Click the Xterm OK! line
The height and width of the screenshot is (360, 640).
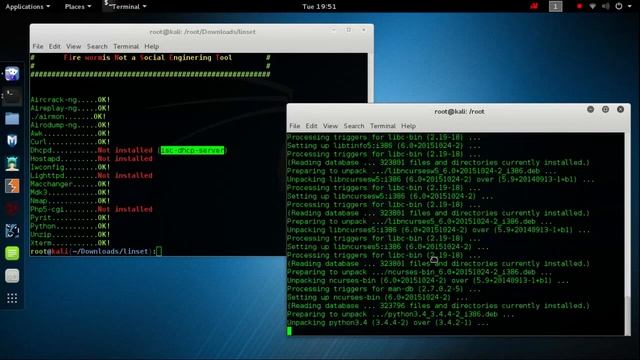70,243
